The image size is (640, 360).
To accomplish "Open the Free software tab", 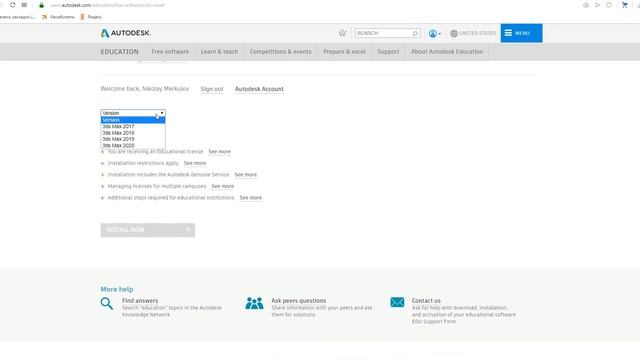I will click(170, 52).
